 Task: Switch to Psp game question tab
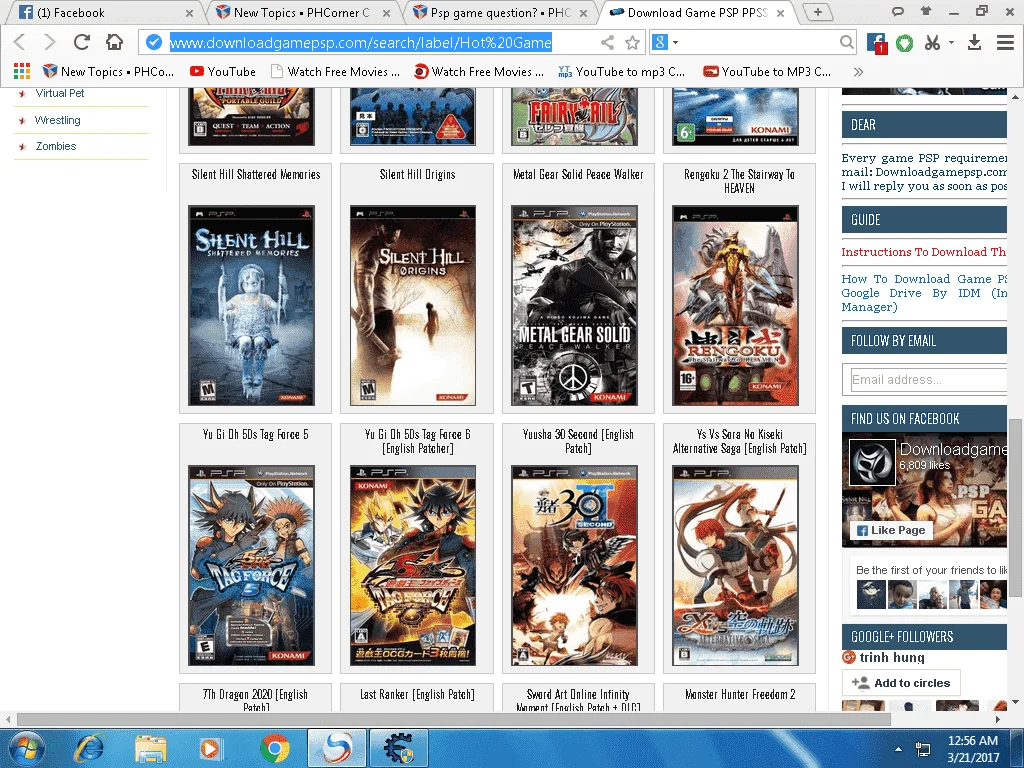pos(500,12)
